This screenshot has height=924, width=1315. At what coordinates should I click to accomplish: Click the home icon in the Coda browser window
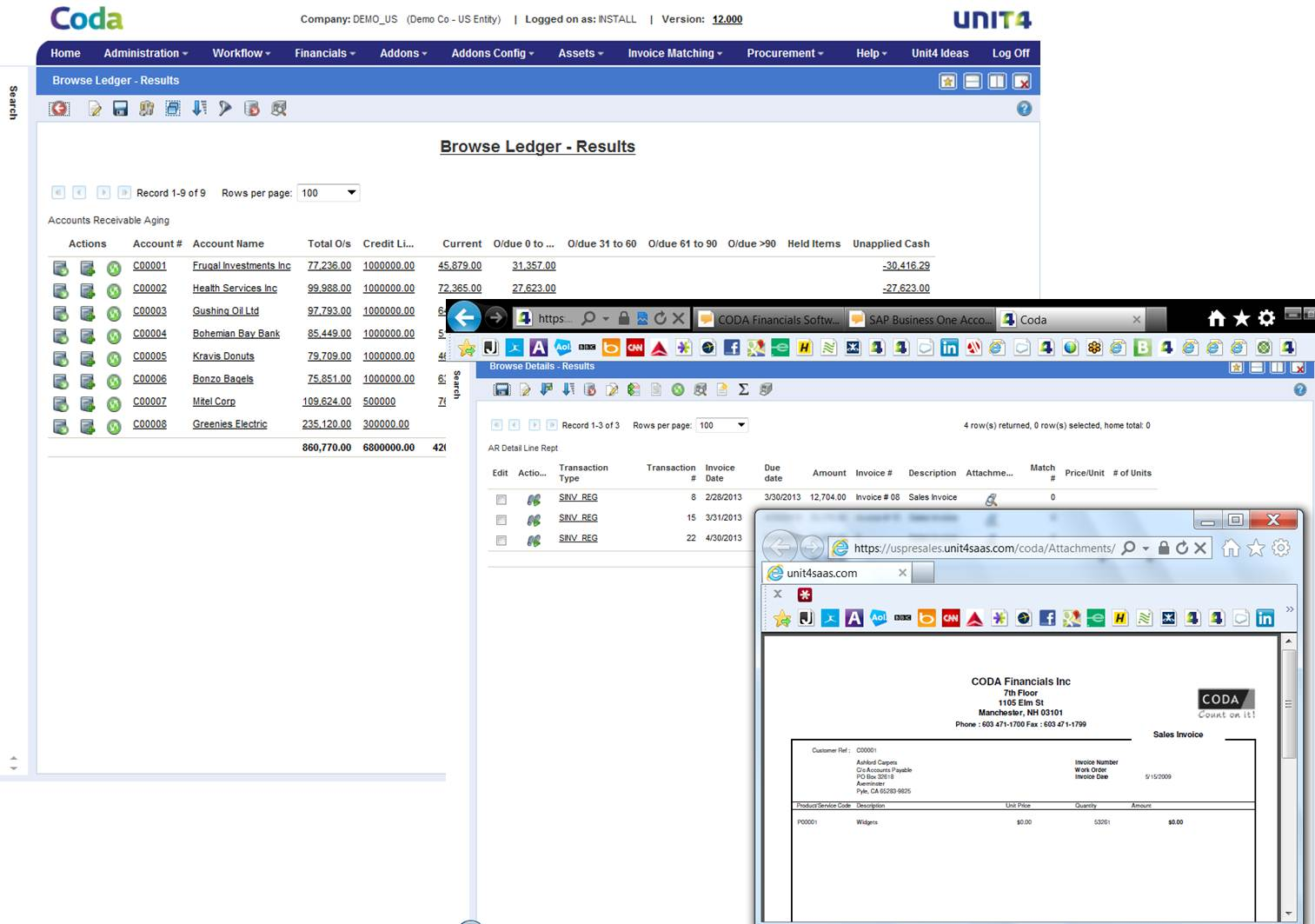pyautogui.click(x=1217, y=318)
